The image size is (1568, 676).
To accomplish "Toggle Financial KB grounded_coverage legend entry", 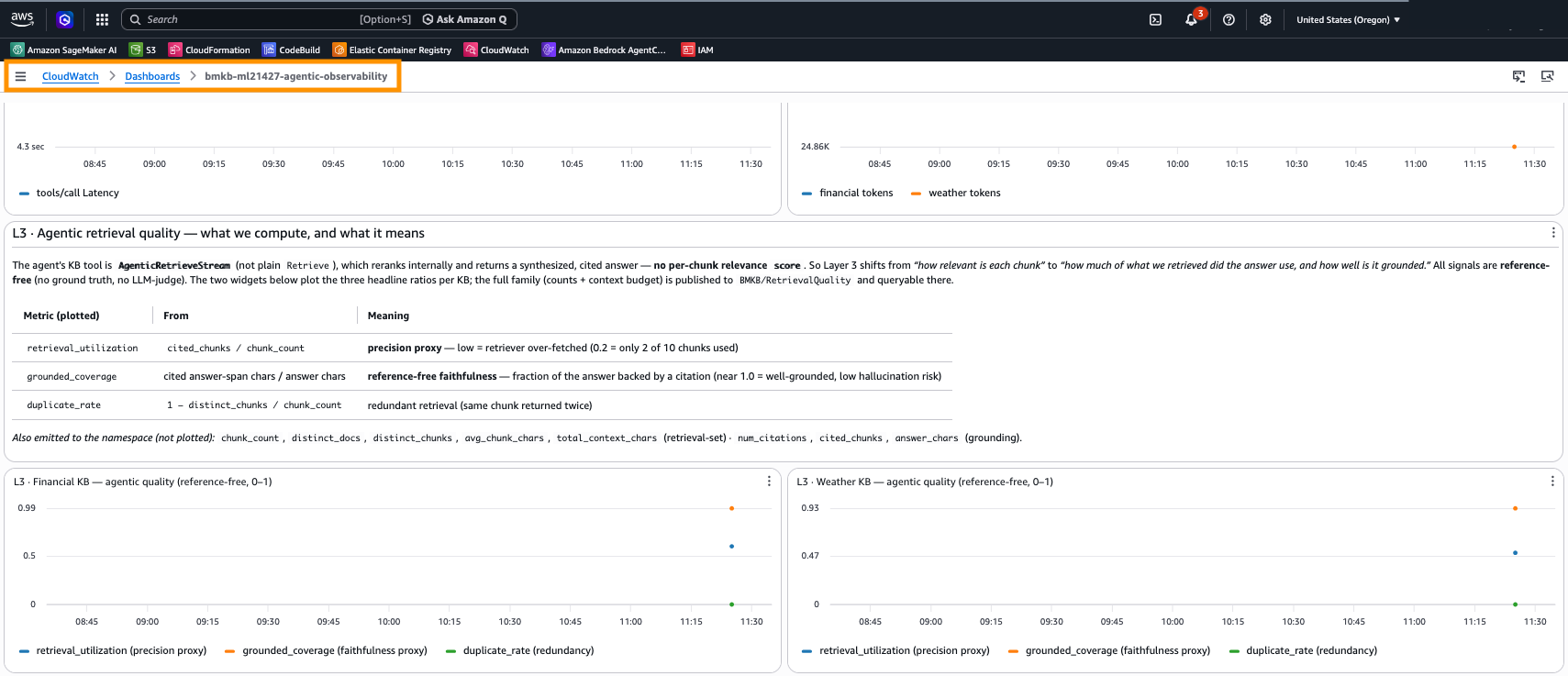I will pyautogui.click(x=326, y=650).
